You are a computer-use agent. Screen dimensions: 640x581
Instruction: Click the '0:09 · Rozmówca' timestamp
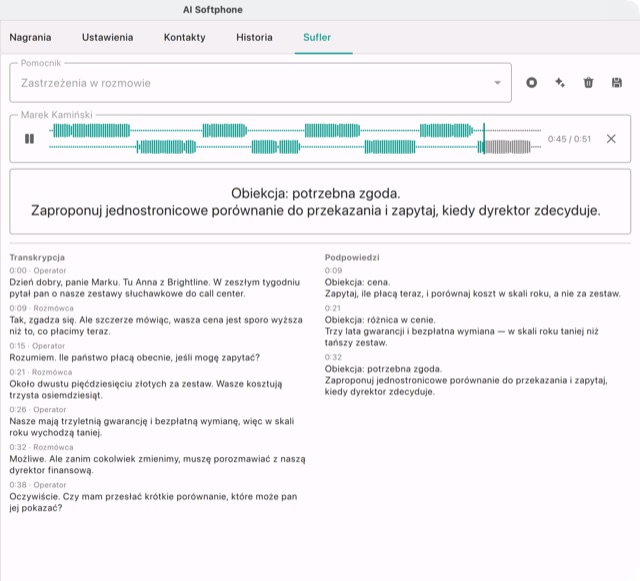(x=41, y=308)
